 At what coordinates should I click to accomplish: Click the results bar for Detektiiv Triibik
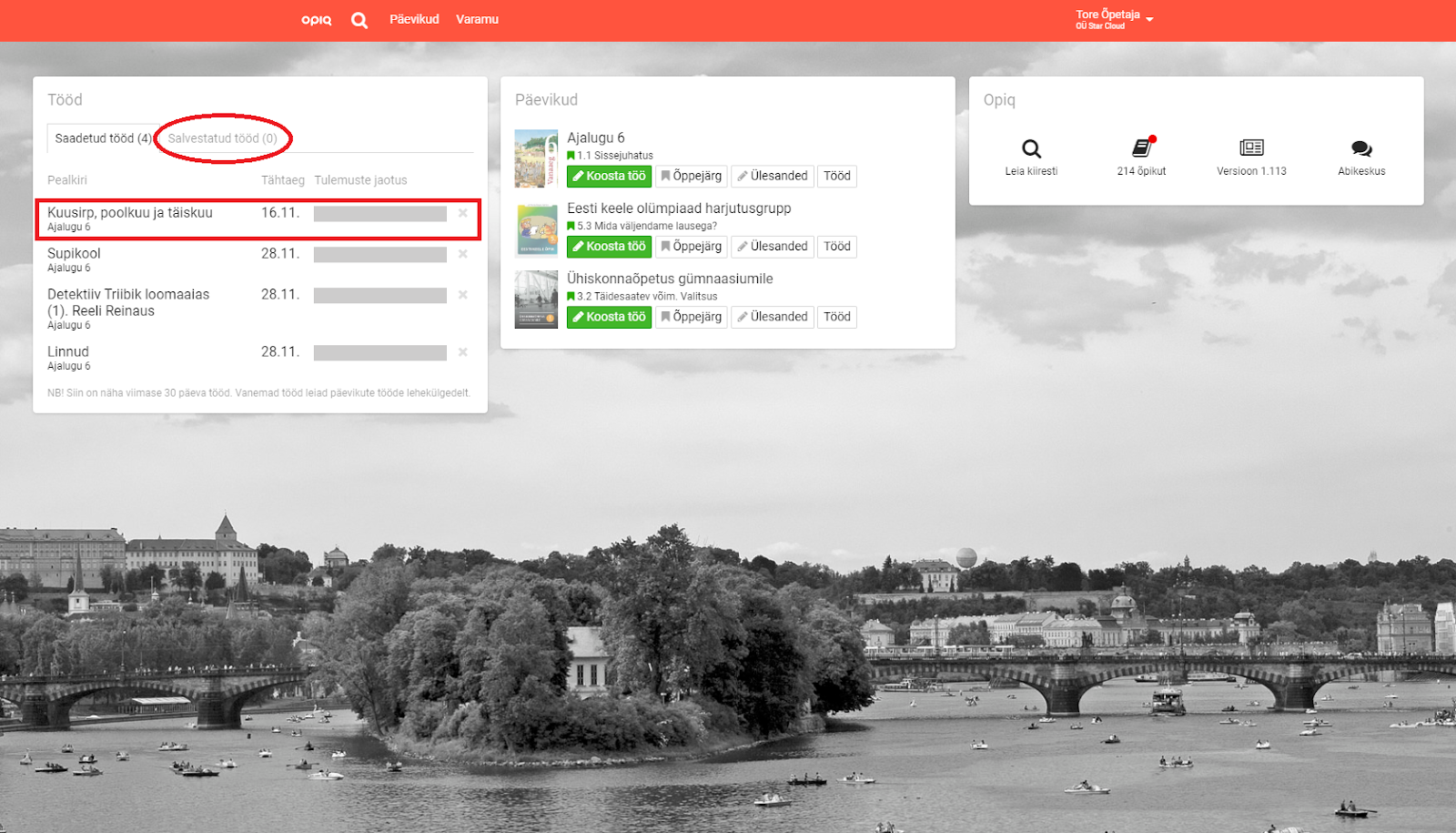(x=379, y=296)
